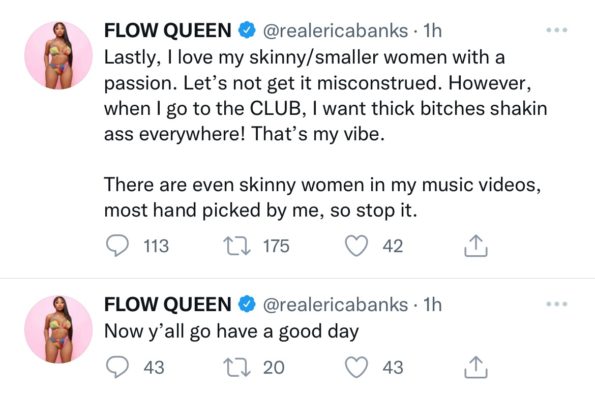The height and width of the screenshot is (394, 595).
Task: Open the second tweet's profile picture
Action: tap(58, 329)
